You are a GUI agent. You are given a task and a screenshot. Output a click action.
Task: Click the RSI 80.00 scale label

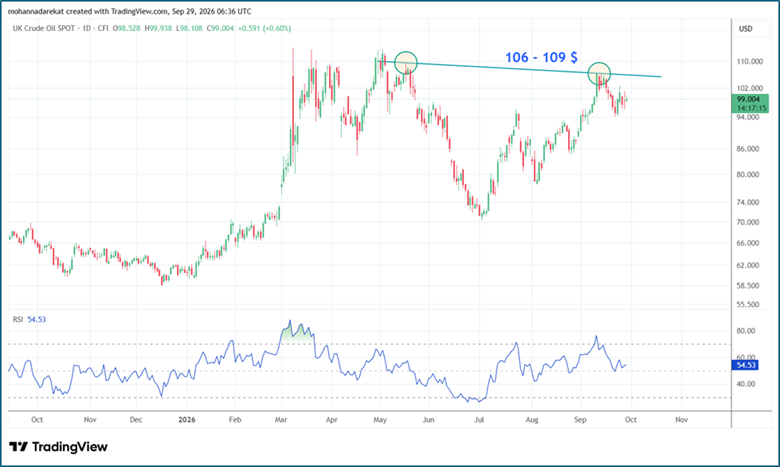(x=746, y=331)
